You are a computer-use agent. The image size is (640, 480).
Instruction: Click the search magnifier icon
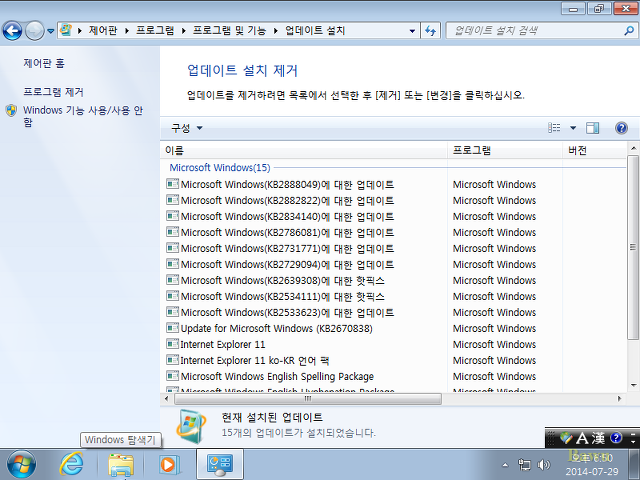(629, 31)
